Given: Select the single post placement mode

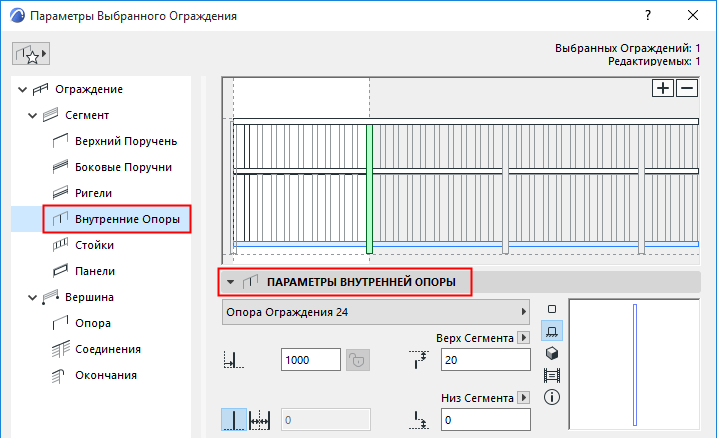Looking at the screenshot, I should [234, 420].
